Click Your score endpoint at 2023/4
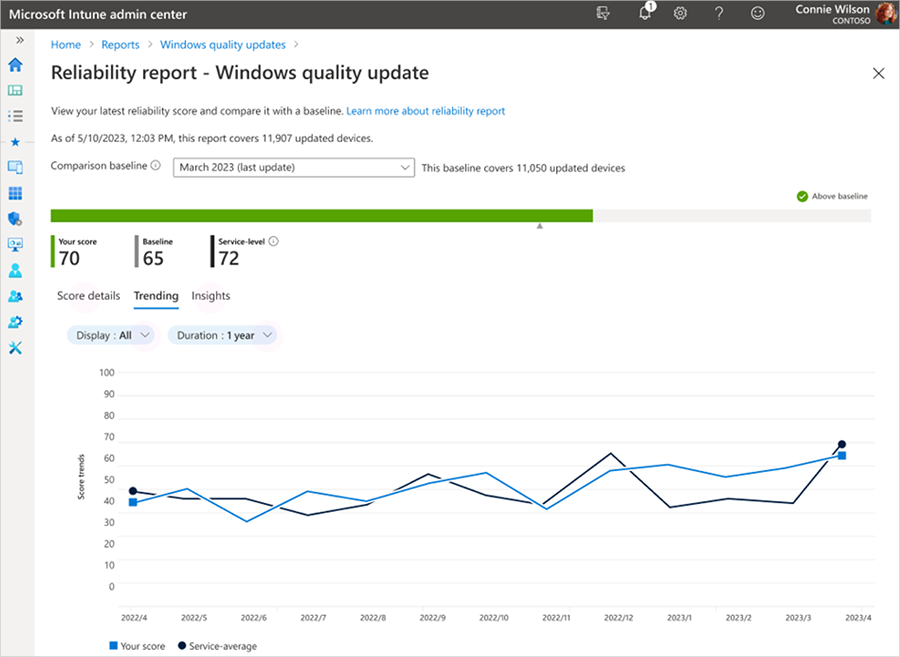 (842, 456)
